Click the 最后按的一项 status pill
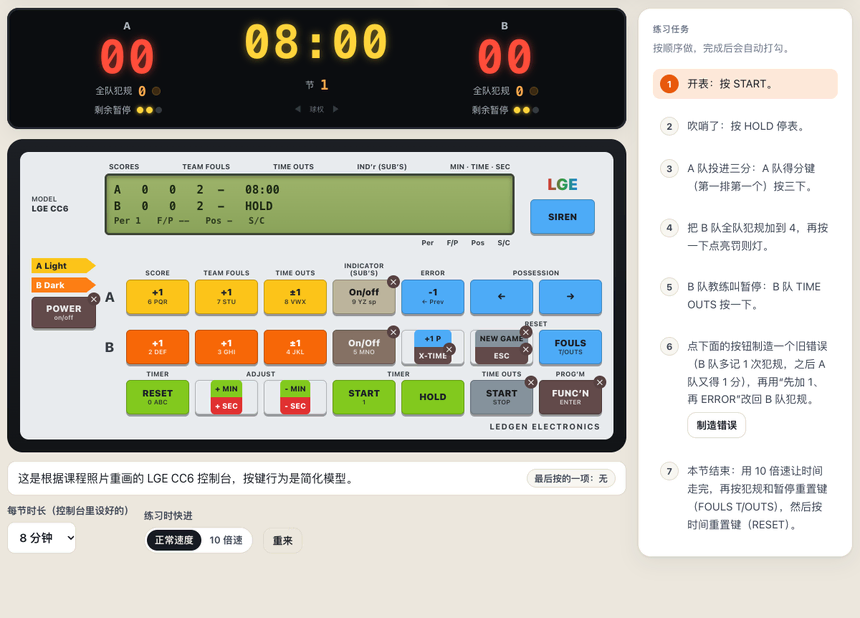The width and height of the screenshot is (860, 618). [x=571, y=479]
